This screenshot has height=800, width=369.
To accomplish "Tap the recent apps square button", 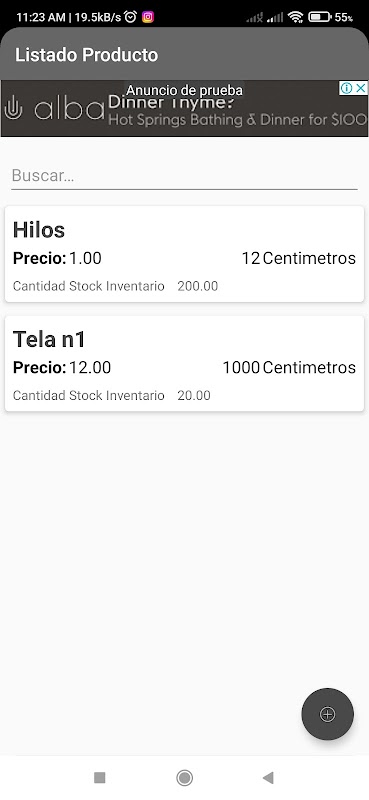I will (100, 778).
